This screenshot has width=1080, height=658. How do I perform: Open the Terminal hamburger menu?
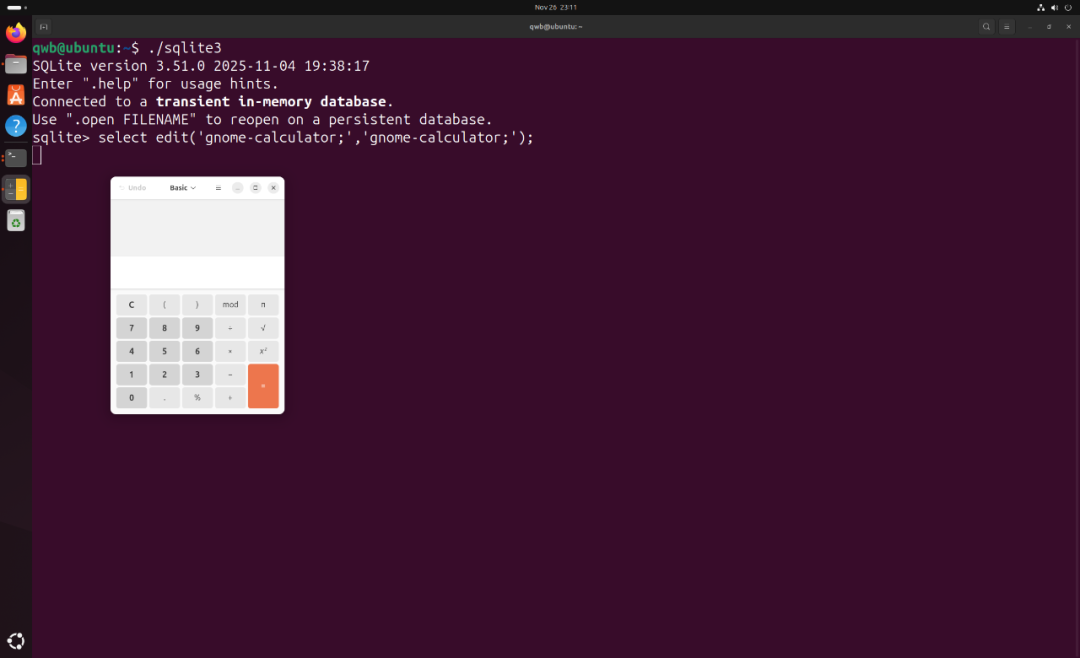(1006, 27)
